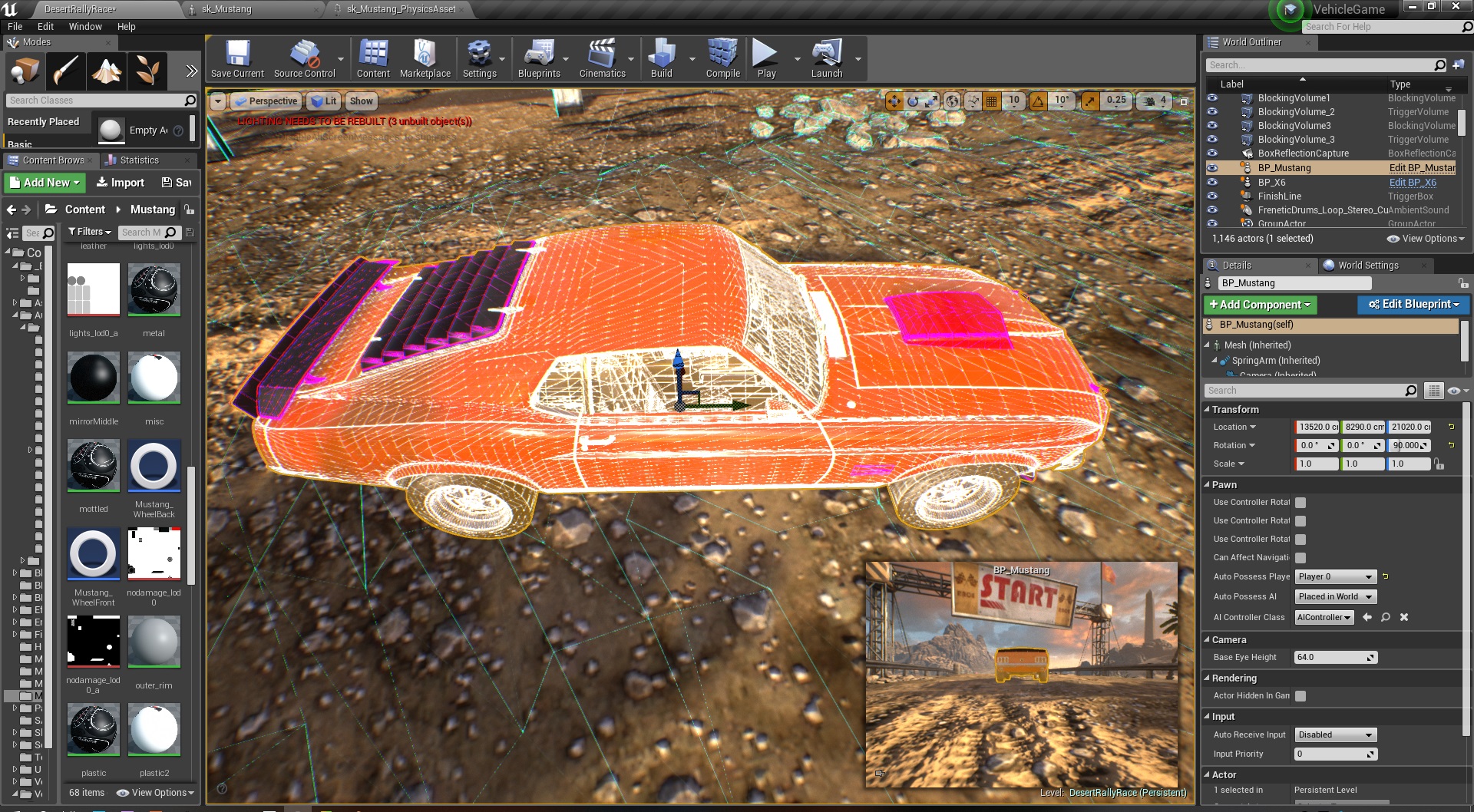
Task: Open the Content browser toolbar button
Action: [373, 59]
